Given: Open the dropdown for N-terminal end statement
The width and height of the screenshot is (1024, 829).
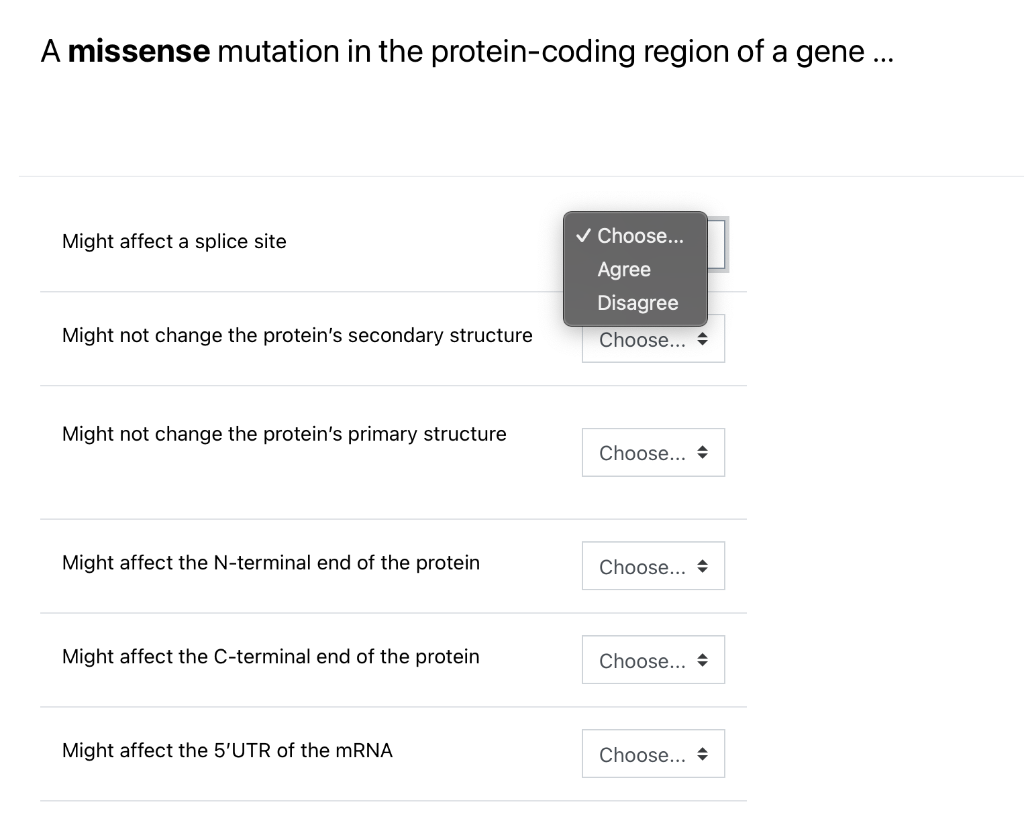Looking at the screenshot, I should tap(653, 565).
